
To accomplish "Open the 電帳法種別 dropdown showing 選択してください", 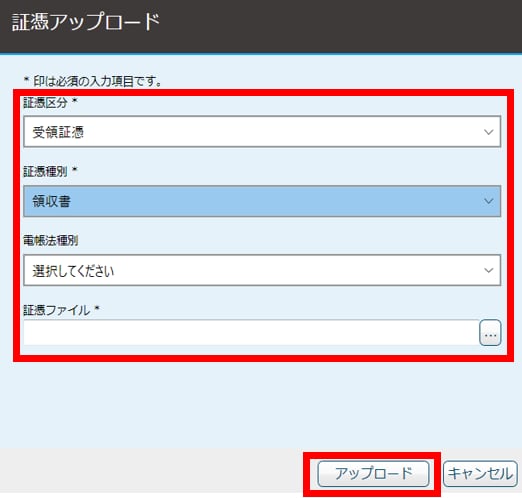I will [262, 270].
